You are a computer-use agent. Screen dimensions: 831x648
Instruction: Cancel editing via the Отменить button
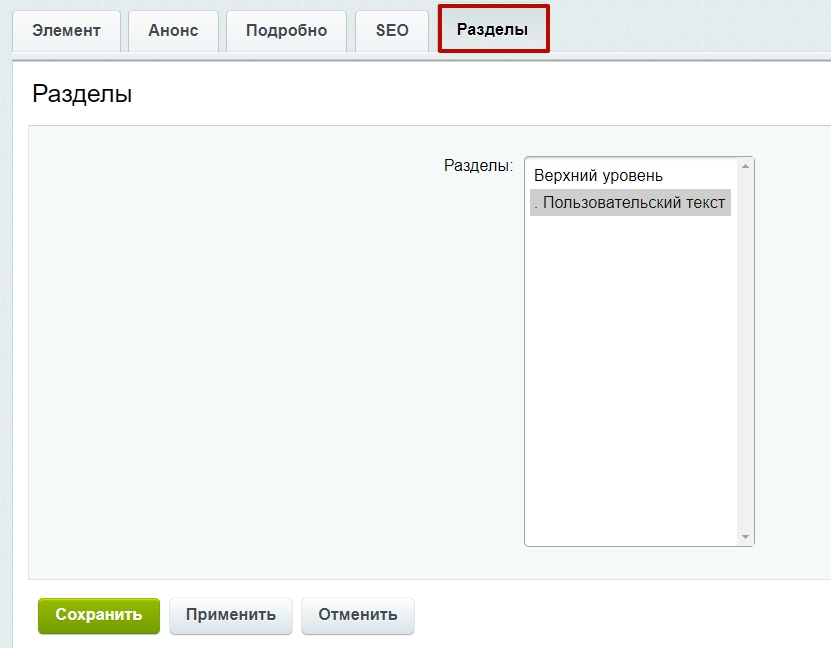(x=358, y=615)
